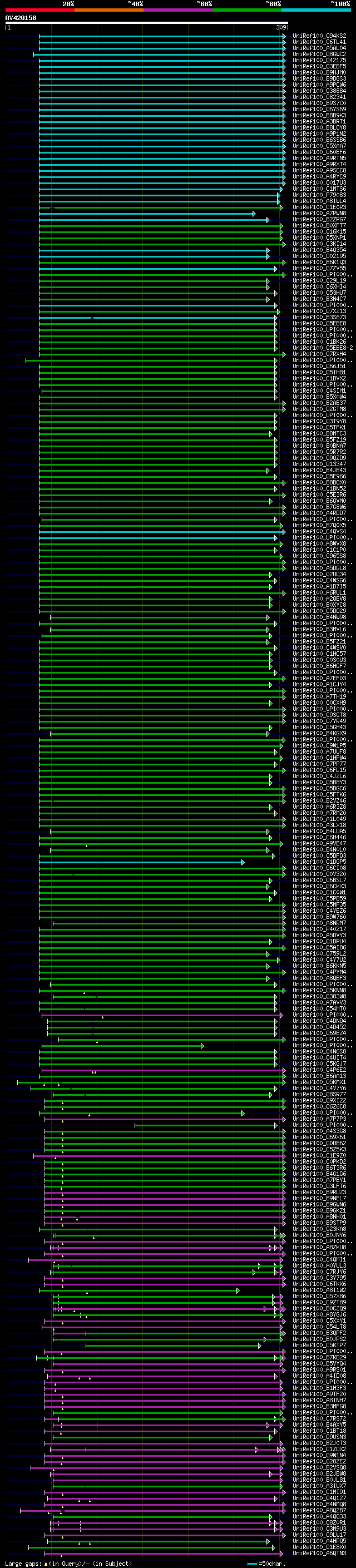Select hit label UniRef100_B2AE37
356x1568 pixels.
click(319, 402)
